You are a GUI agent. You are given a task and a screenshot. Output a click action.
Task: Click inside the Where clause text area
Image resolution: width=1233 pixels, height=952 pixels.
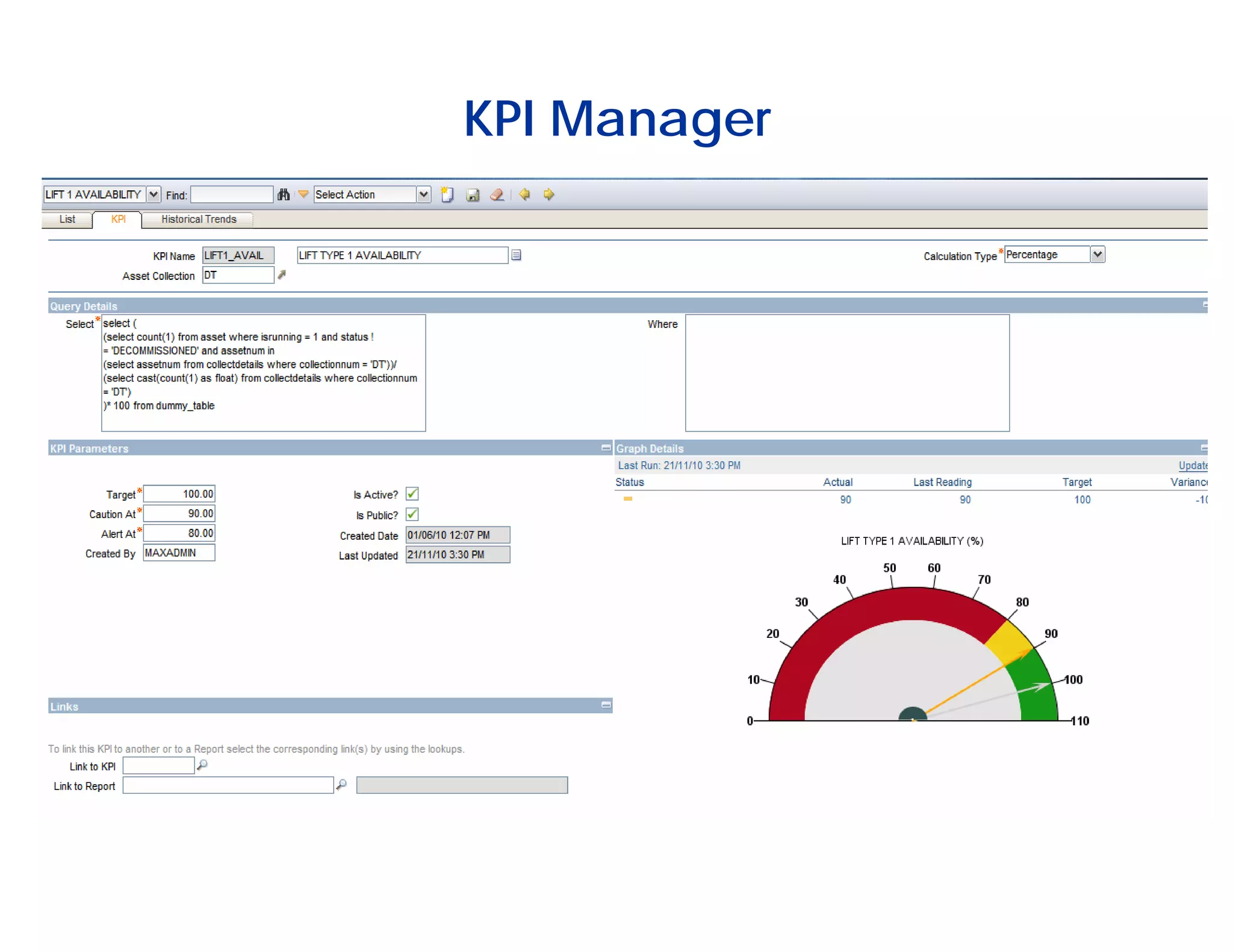pyautogui.click(x=847, y=373)
